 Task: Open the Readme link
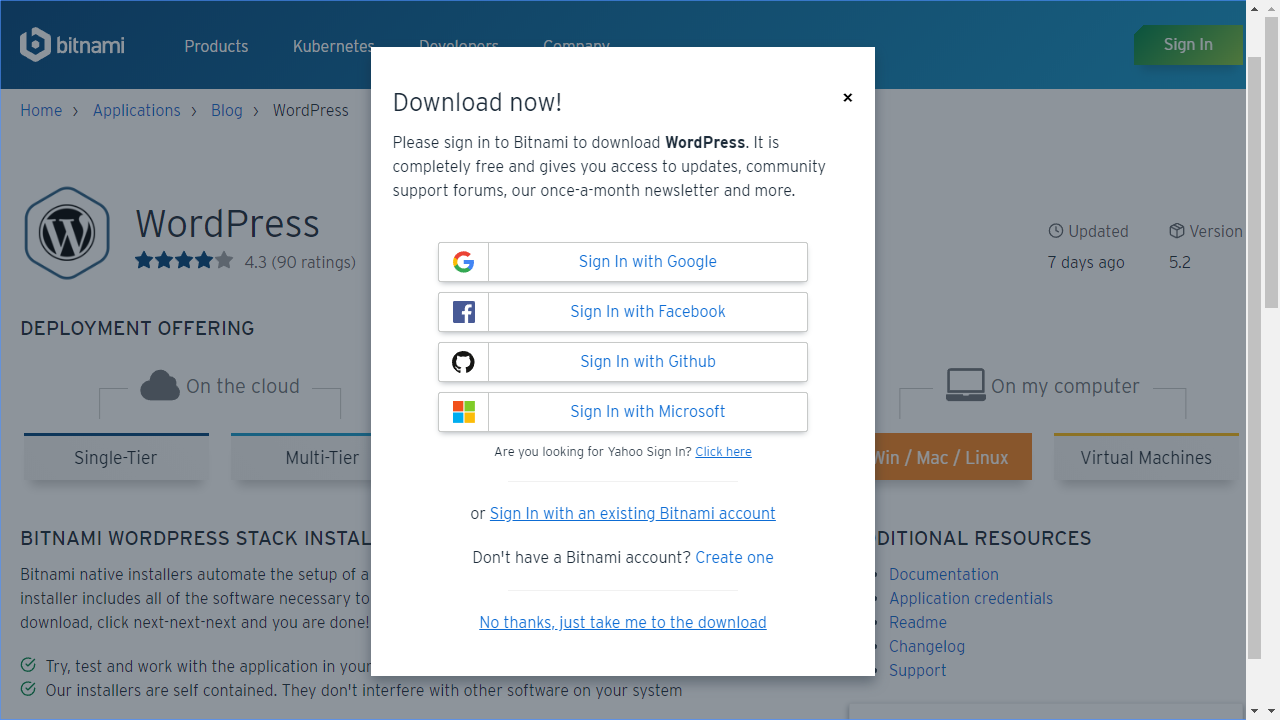[x=918, y=622]
